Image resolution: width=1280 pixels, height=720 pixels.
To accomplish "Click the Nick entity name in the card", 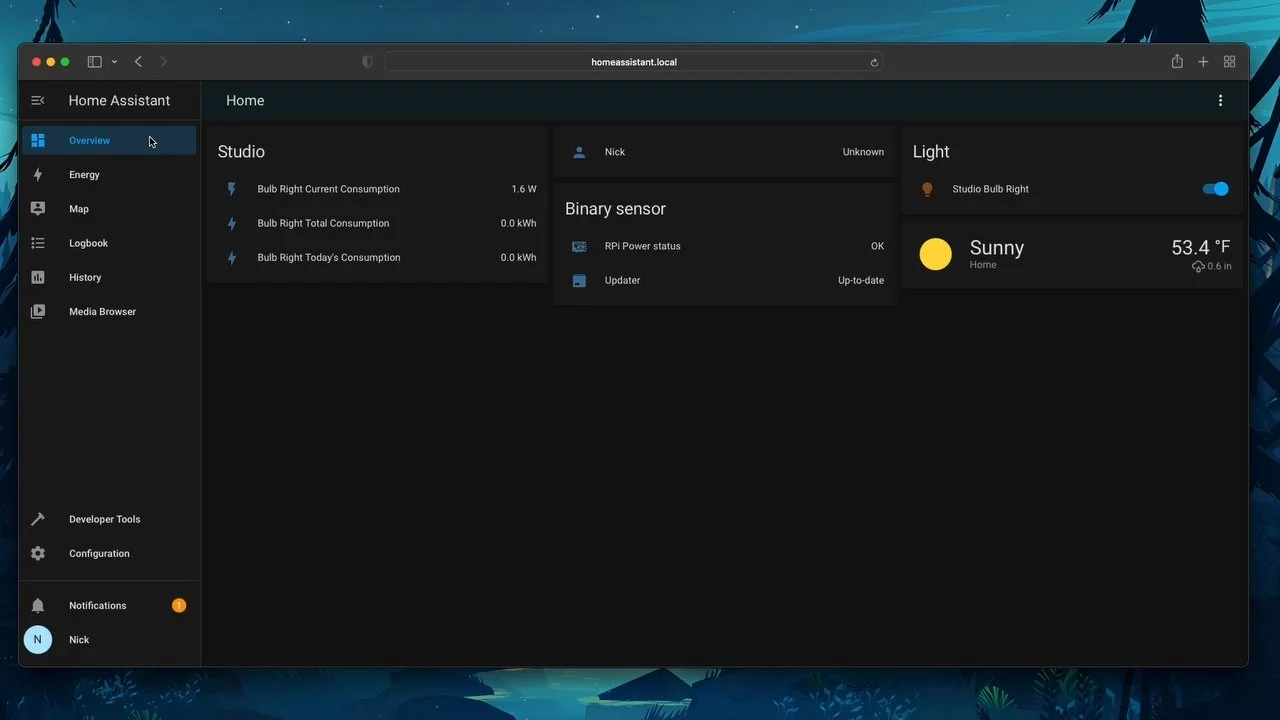I will coord(615,152).
